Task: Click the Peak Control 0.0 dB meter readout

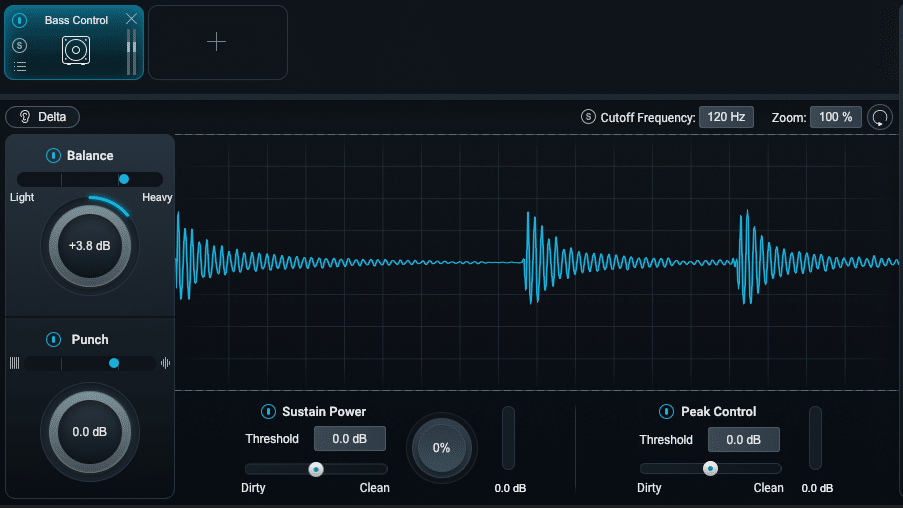Action: click(x=817, y=488)
